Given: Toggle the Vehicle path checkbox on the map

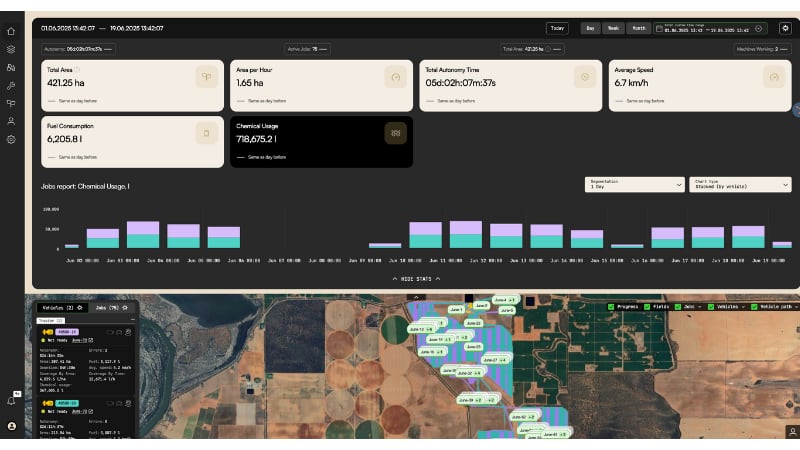Looking at the screenshot, I should pyautogui.click(x=754, y=307).
